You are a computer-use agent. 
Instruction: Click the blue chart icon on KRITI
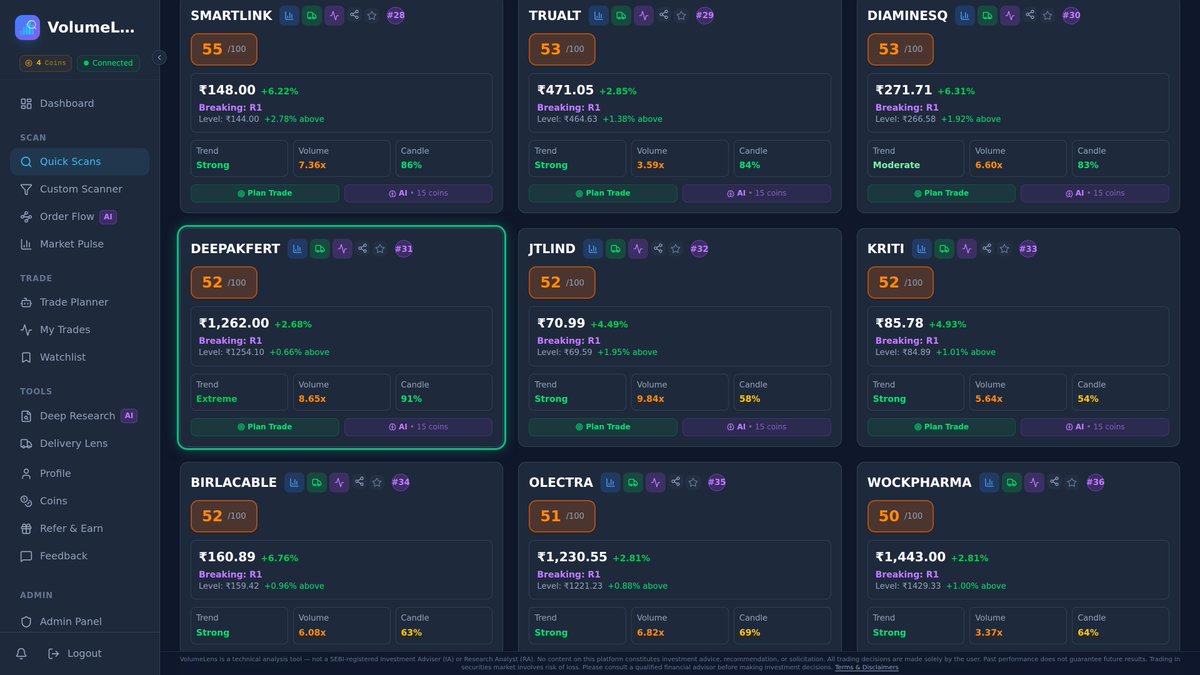coord(920,248)
